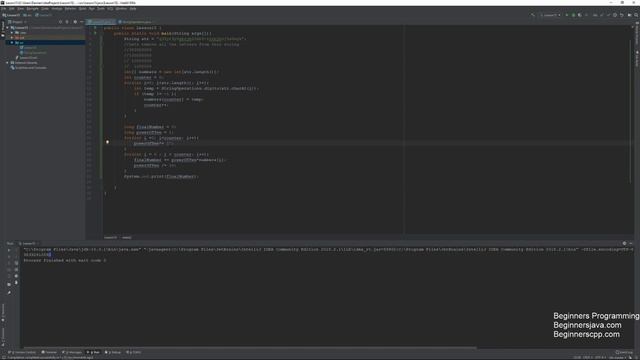The height and width of the screenshot is (360, 640).
Task: Open Debug tool window tab at bottom
Action: (x=113, y=352)
